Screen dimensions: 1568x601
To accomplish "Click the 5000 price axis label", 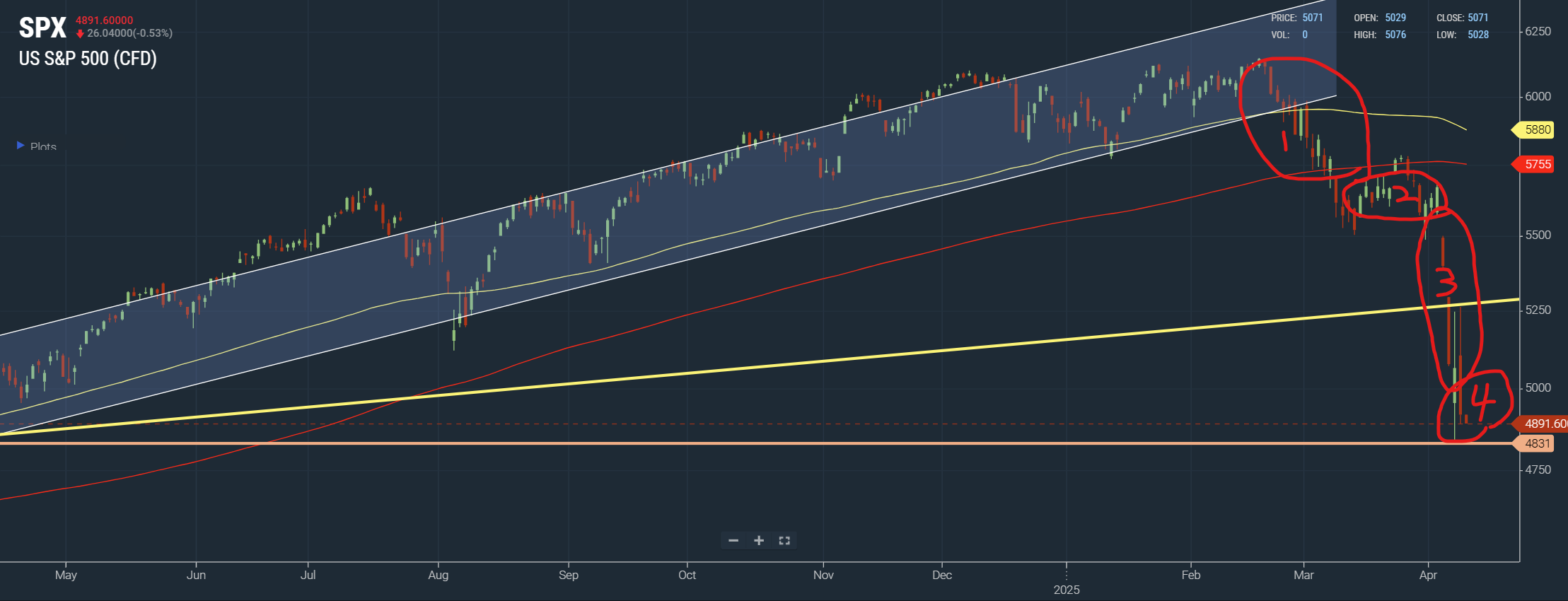I will [x=1538, y=387].
